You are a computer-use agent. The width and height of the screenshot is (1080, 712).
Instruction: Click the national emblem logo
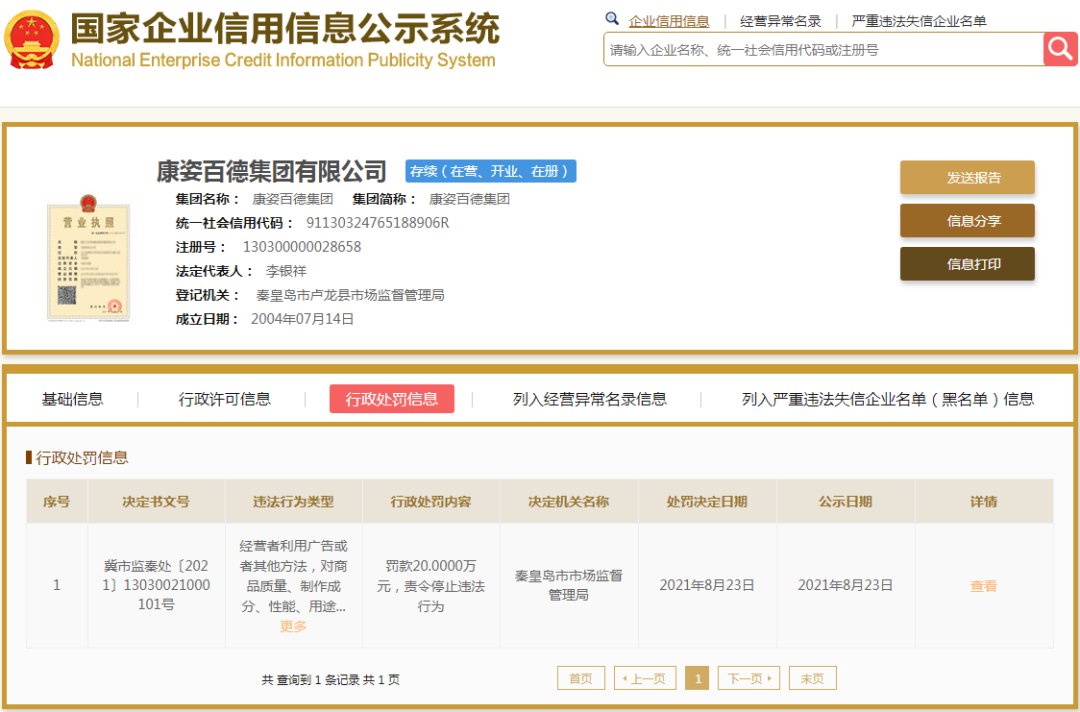pos(32,39)
